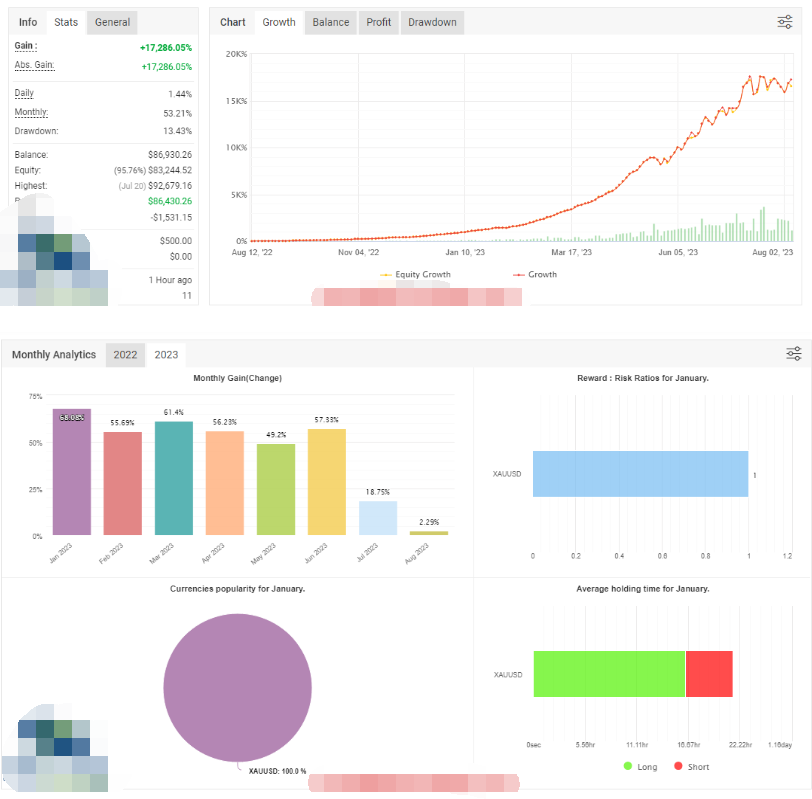Click the Monthly value 53.21%
Image resolution: width=812 pixels, height=799 pixels.
click(178, 113)
